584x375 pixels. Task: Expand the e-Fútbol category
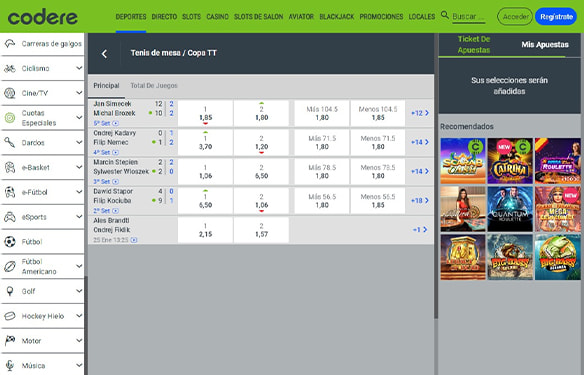79,192
